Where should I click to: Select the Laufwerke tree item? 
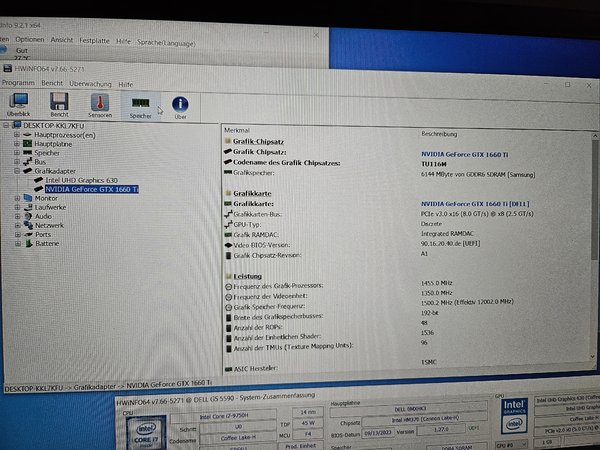50,207
